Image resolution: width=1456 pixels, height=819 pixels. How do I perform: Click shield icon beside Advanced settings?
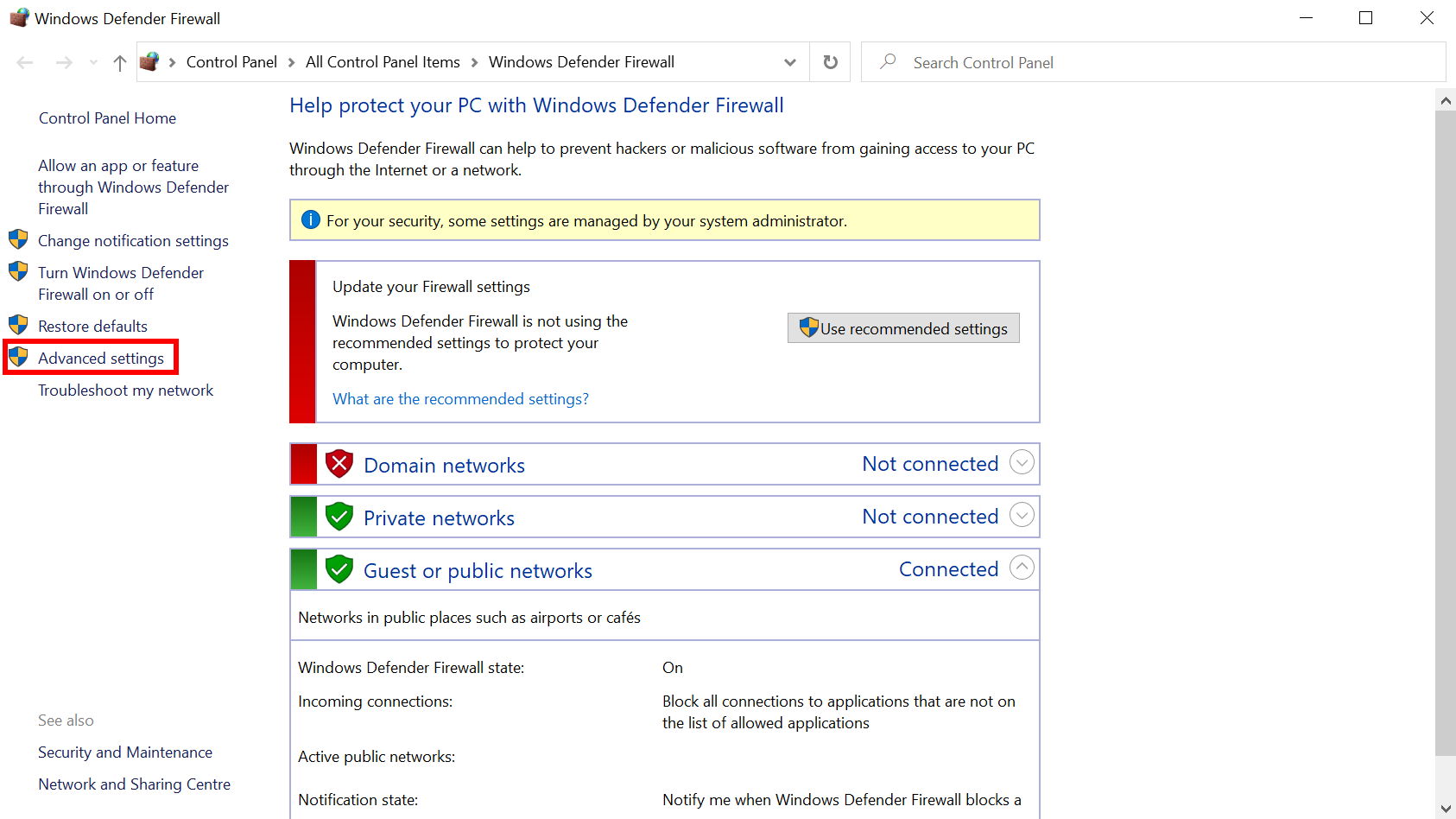[x=18, y=357]
